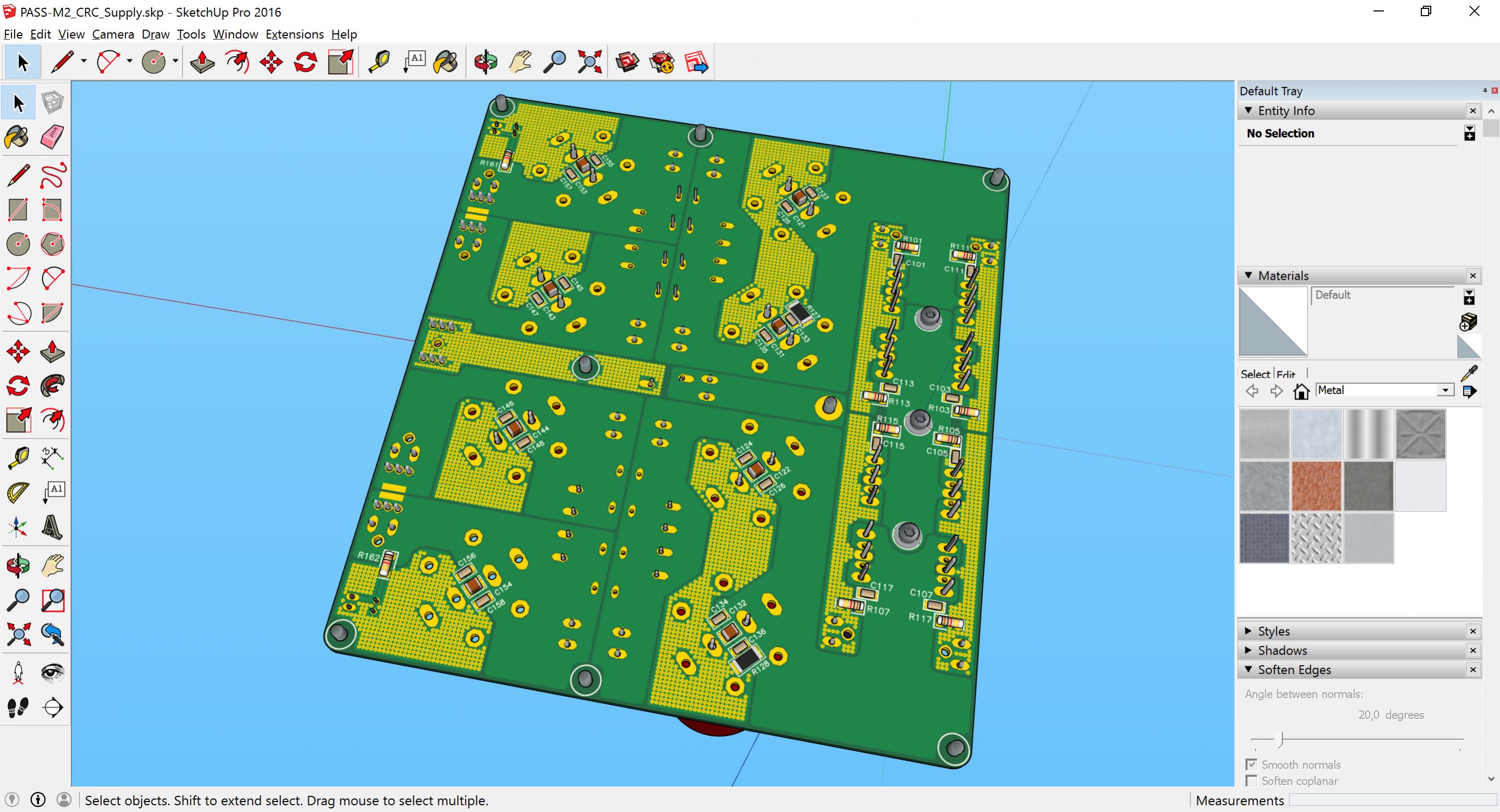This screenshot has width=1500, height=812.
Task: Click the credits info status icon
Action: pyautogui.click(x=38, y=800)
